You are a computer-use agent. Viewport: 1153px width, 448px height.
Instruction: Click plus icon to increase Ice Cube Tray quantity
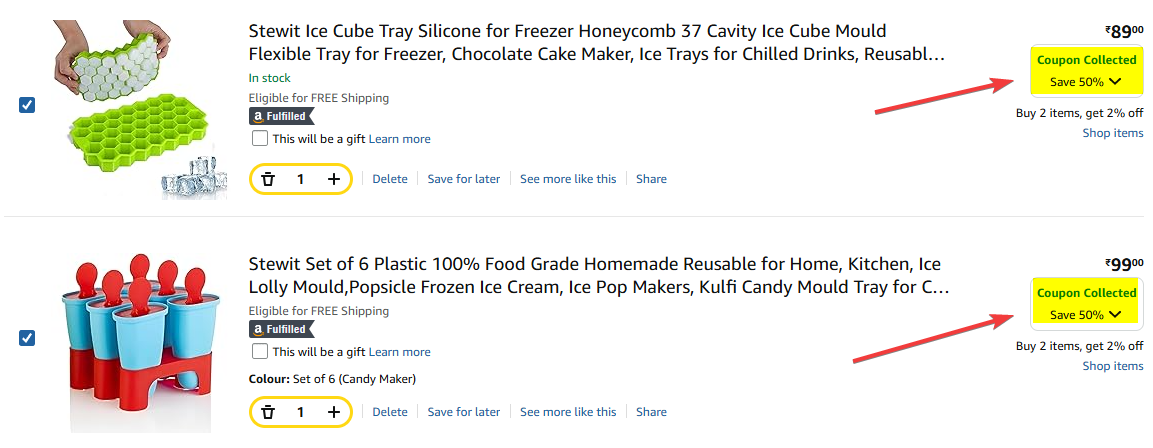pyautogui.click(x=334, y=179)
